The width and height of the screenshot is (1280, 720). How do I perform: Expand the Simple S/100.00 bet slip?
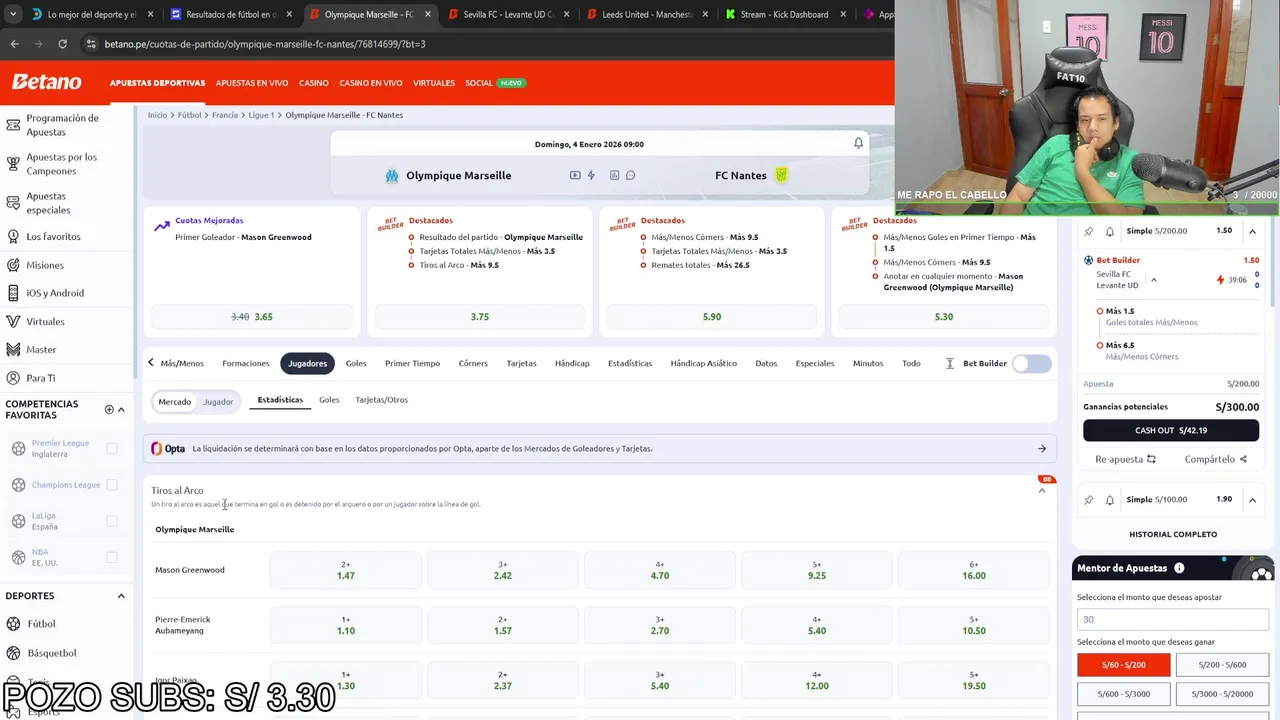pos(1252,500)
